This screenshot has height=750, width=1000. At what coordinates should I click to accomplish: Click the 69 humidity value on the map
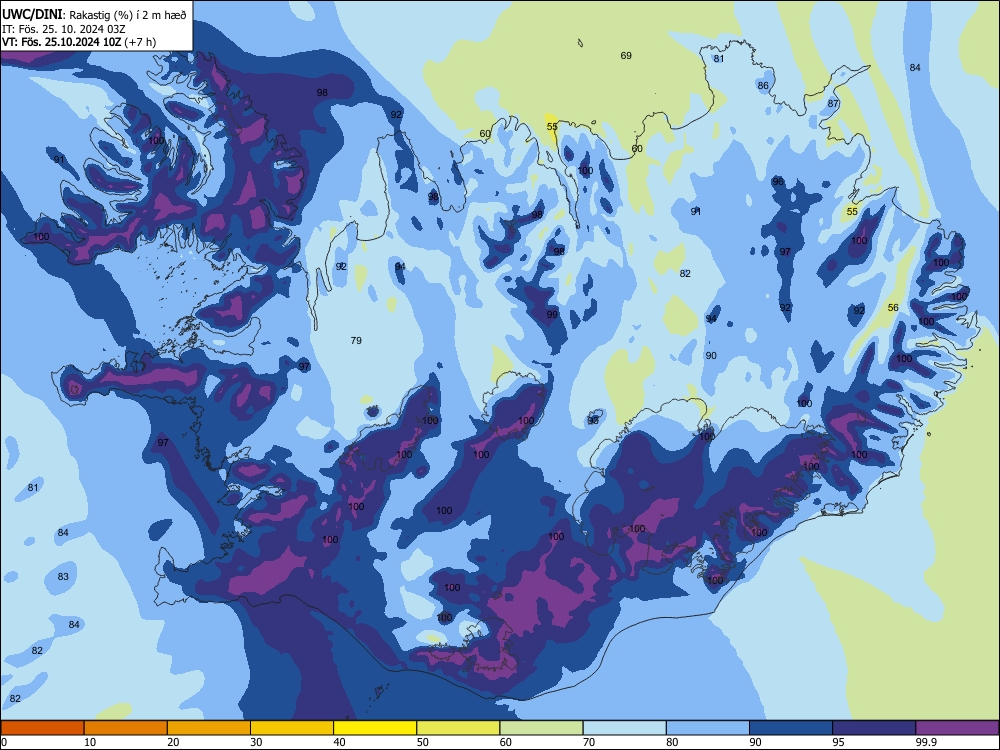[626, 55]
